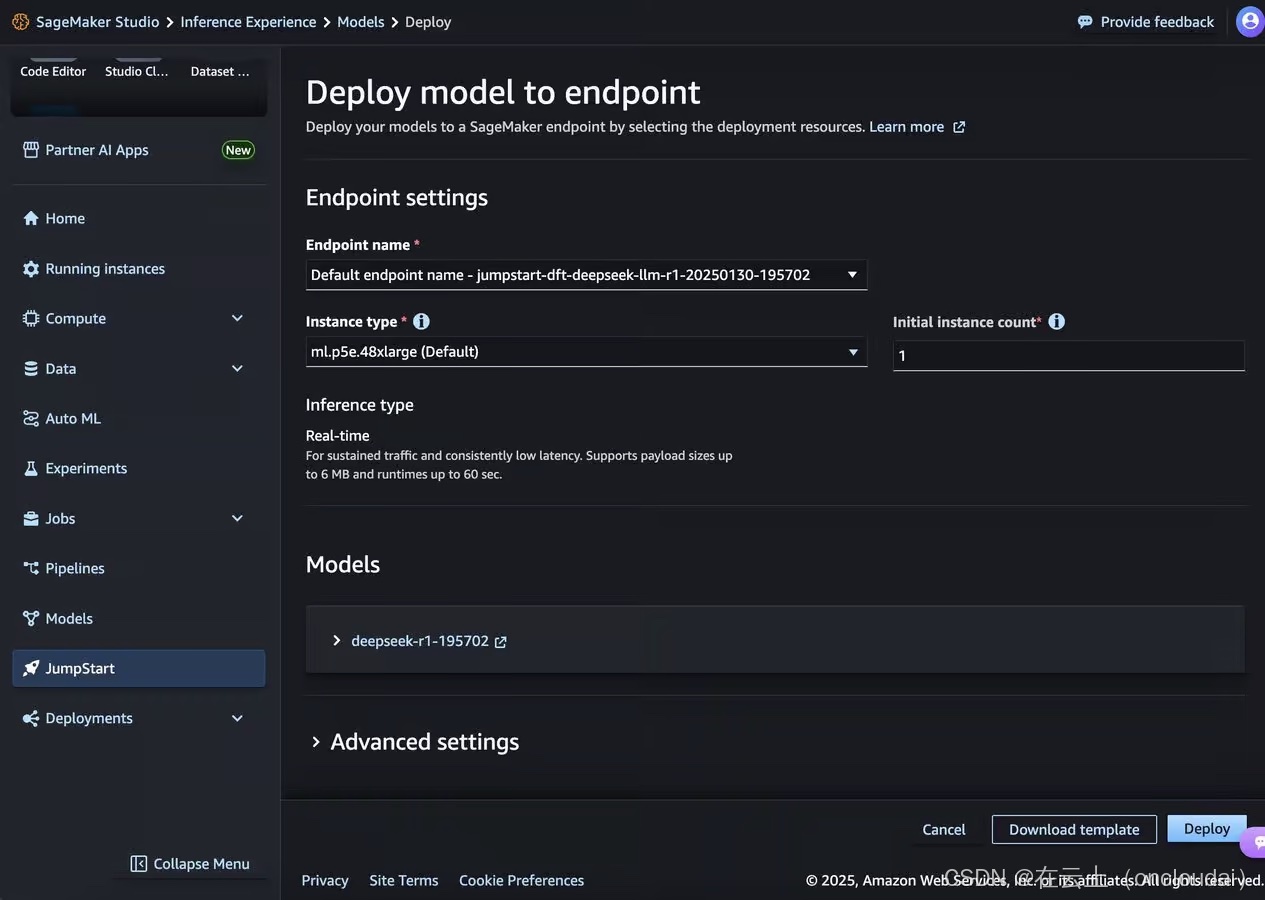This screenshot has height=900, width=1265.
Task: Click the Cancel button
Action: (x=944, y=830)
